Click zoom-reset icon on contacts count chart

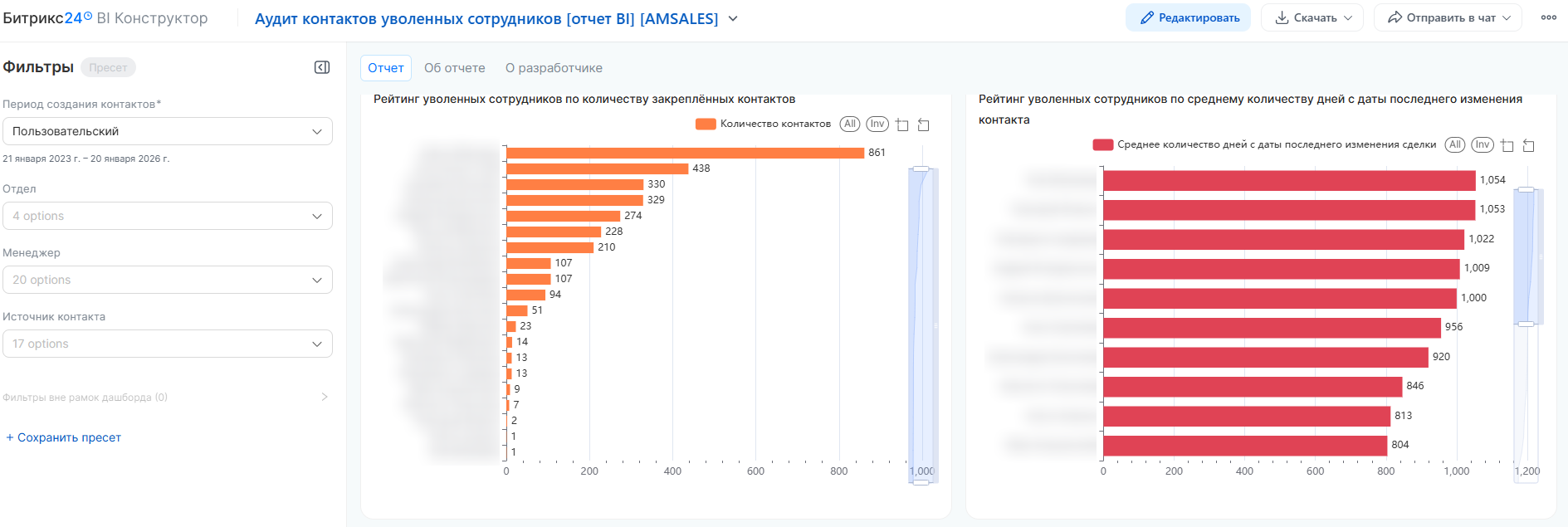tap(923, 124)
